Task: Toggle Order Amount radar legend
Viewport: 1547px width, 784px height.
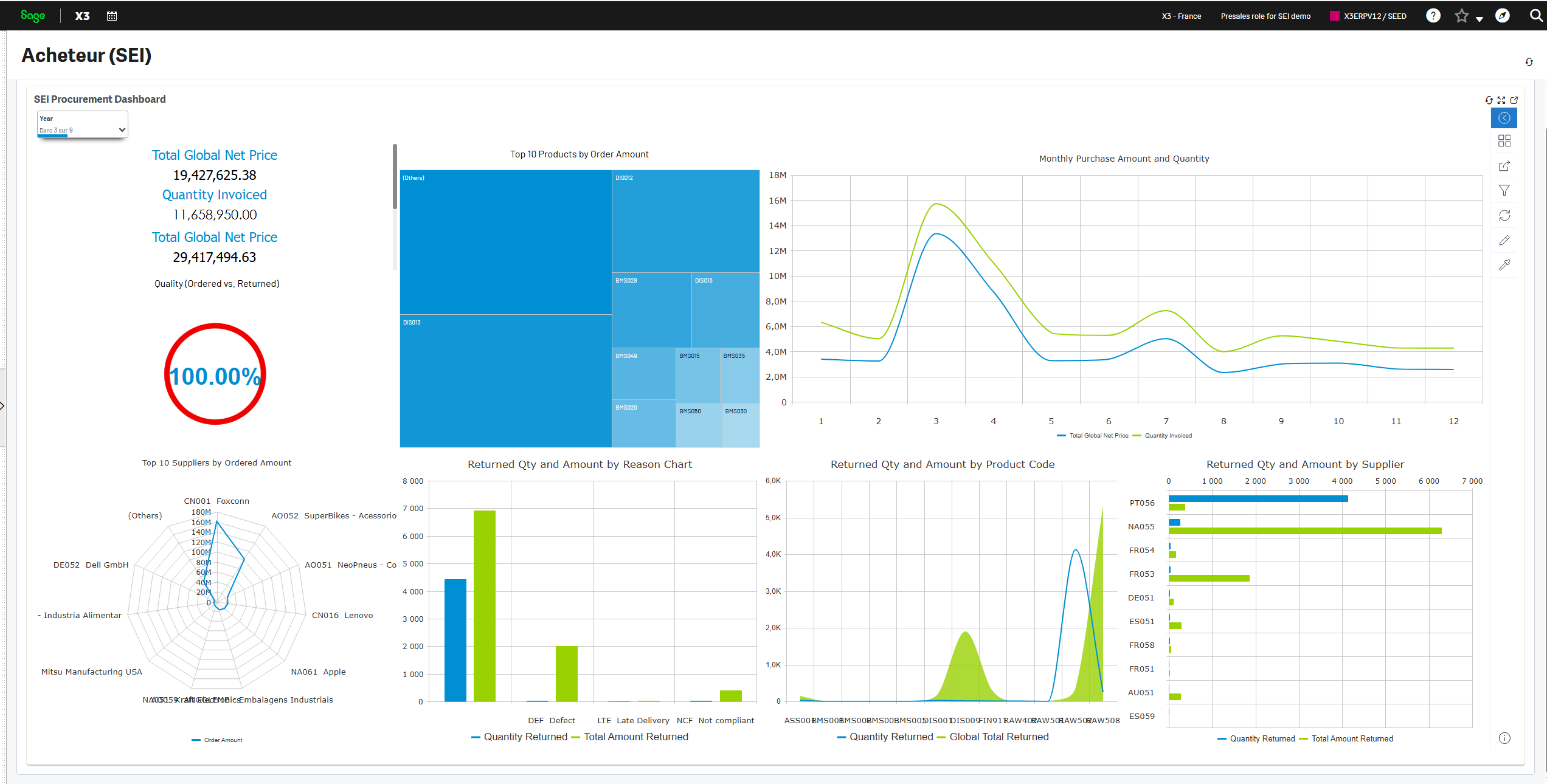Action: (217, 740)
